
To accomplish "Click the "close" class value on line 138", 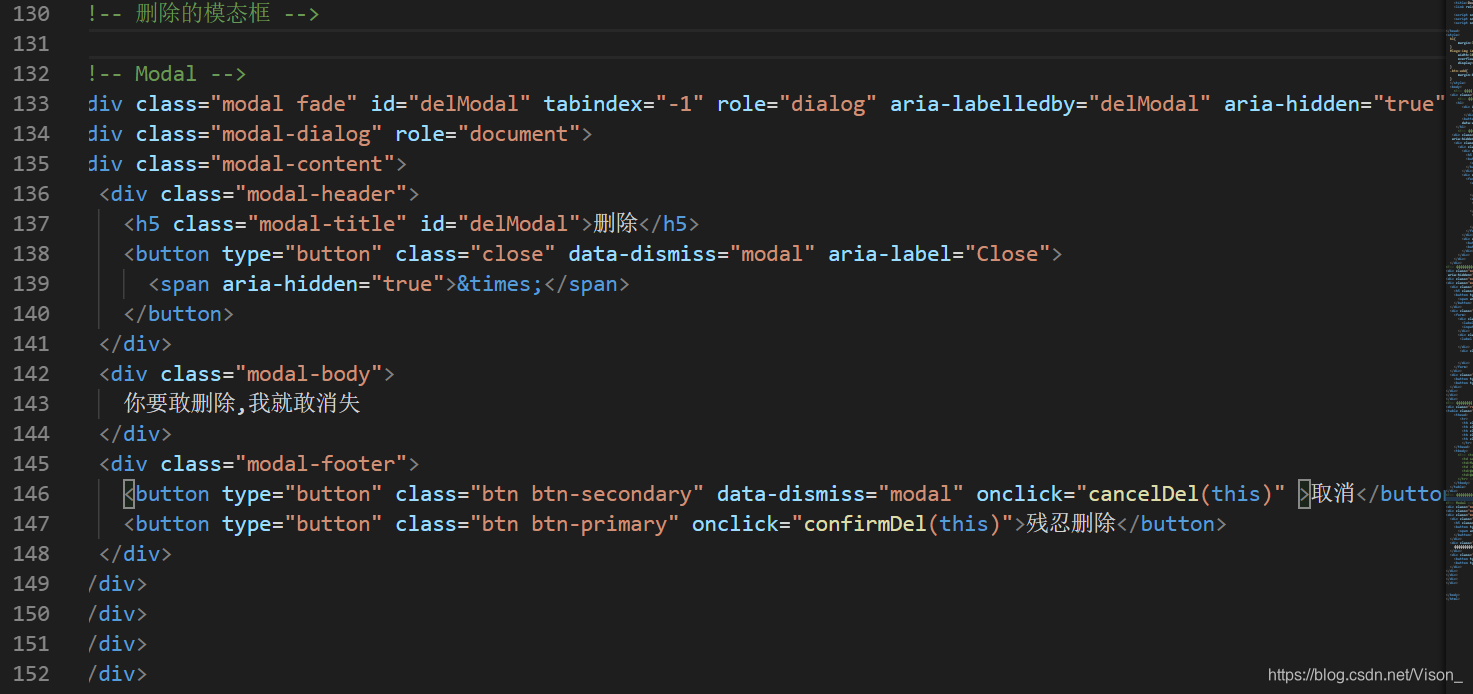I will (513, 254).
